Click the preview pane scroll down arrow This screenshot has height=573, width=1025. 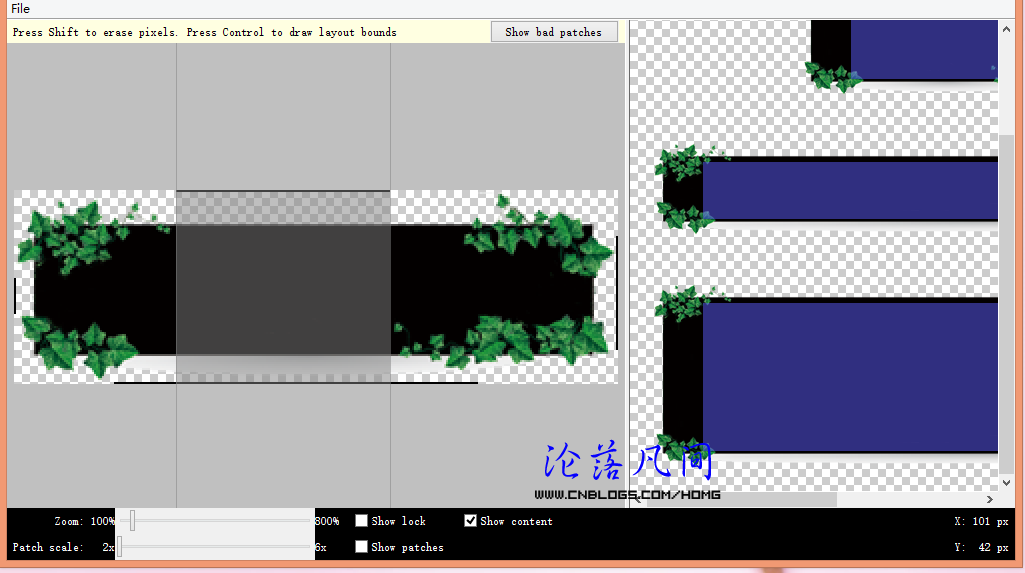[1006, 483]
